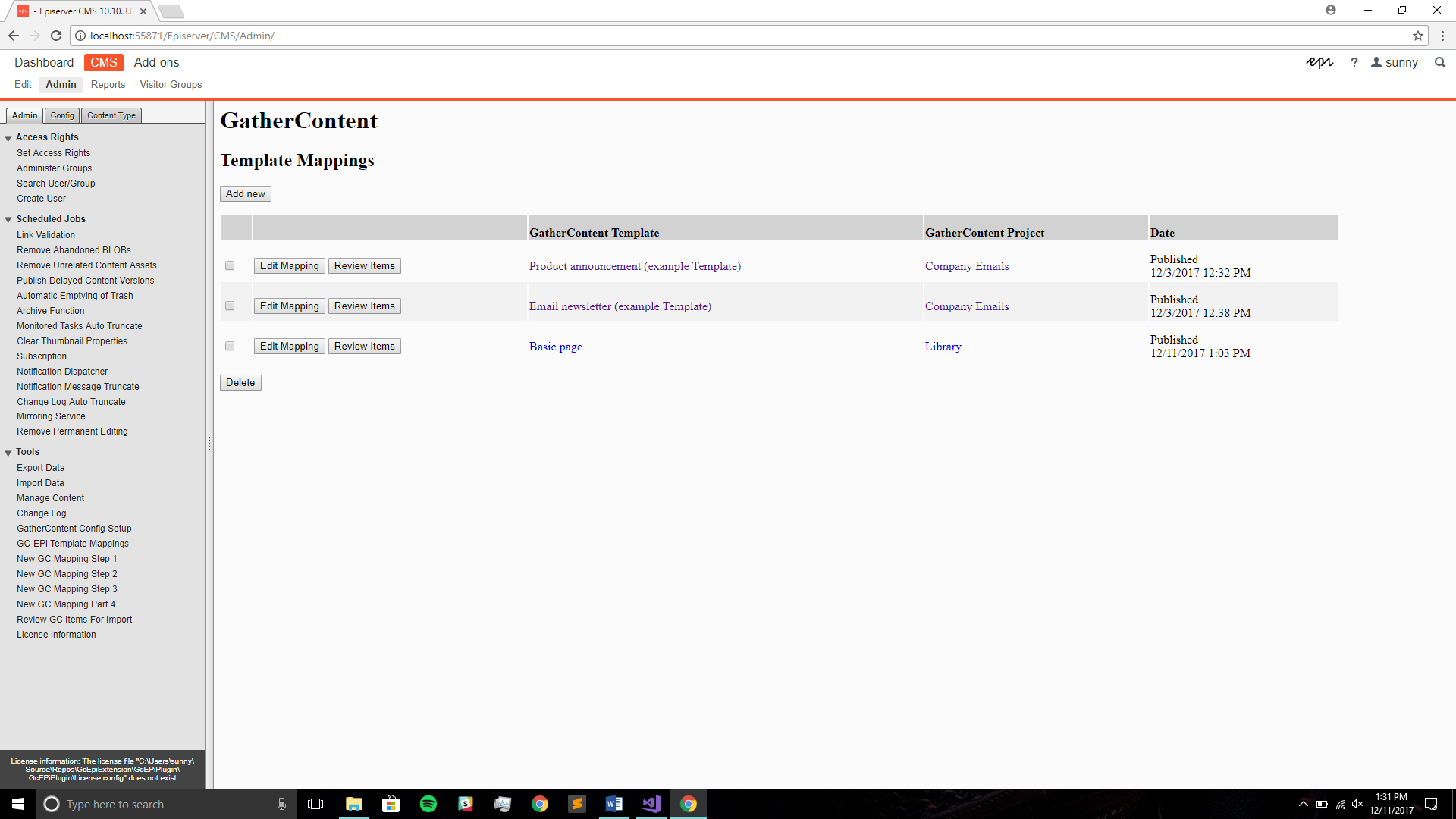Screen dimensions: 1456x819
Task: Open Sublime Text from taskbar
Action: tap(577, 804)
